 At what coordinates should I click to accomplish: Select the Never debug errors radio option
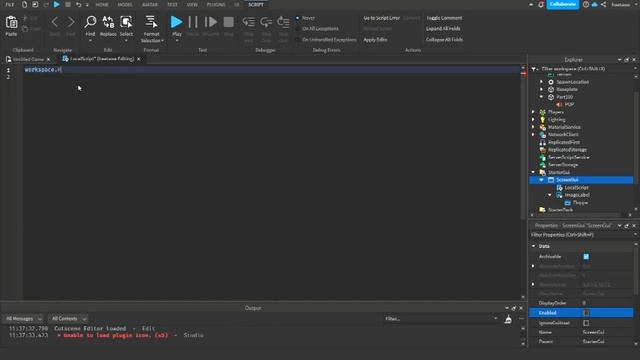[297, 18]
